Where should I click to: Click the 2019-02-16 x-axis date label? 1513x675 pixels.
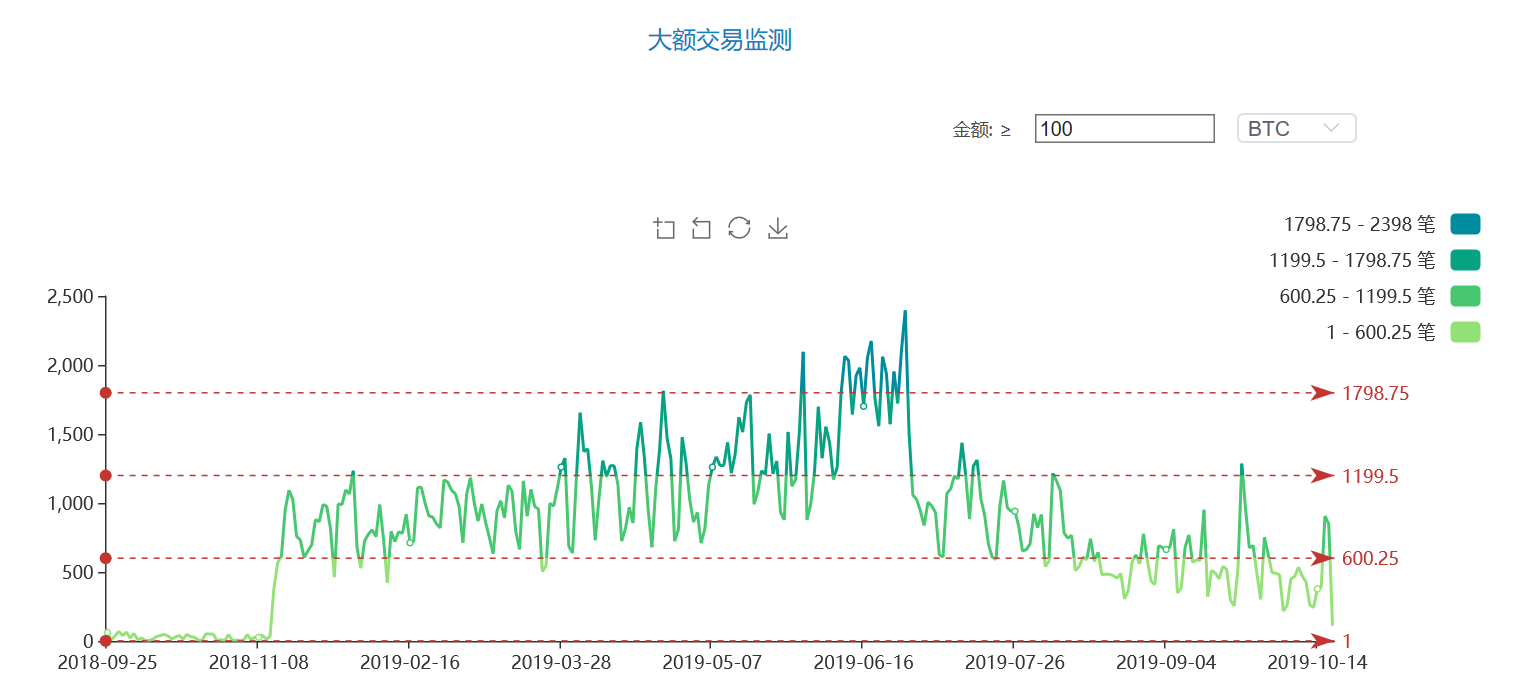point(408,662)
